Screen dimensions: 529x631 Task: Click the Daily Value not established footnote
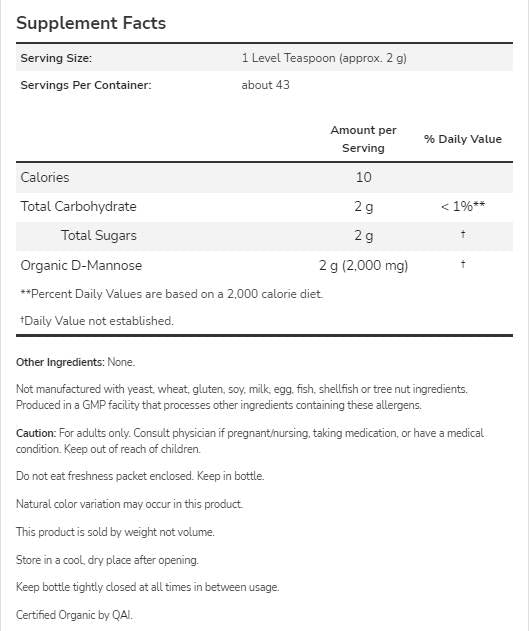click(x=97, y=321)
